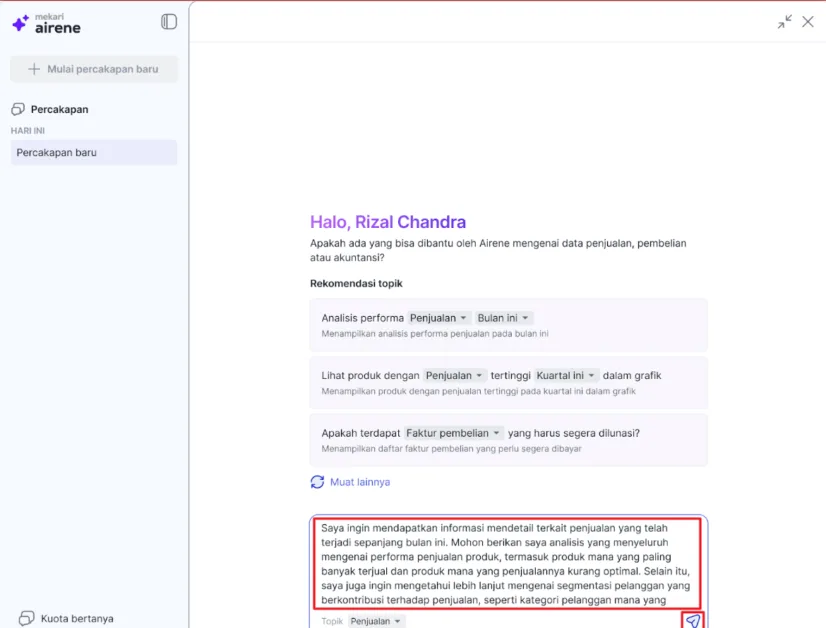Viewport: 826px width, 628px height.
Task: Click the Halo, Rizal Chandra greeting
Action: click(388, 222)
